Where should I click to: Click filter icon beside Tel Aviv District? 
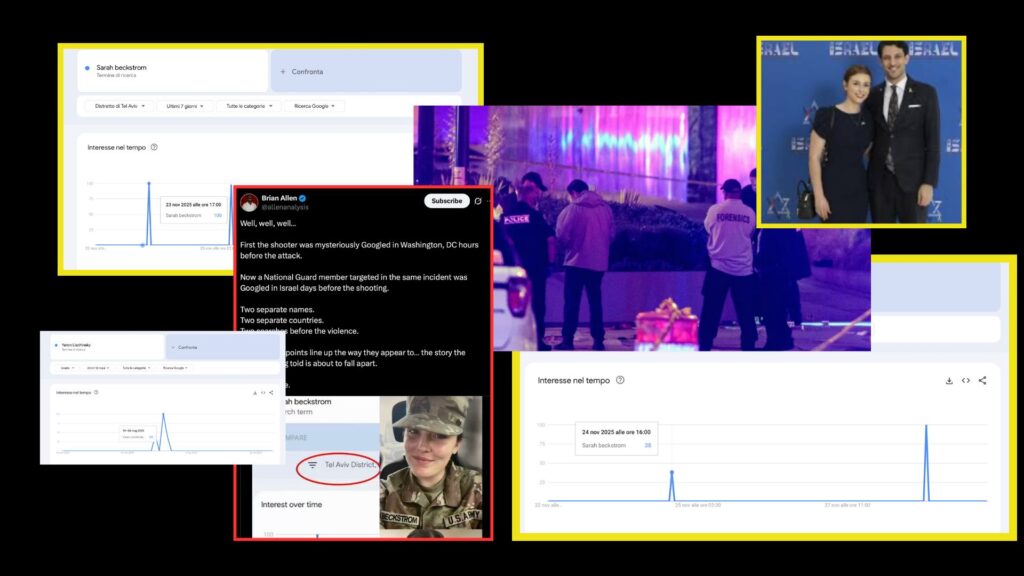pyautogui.click(x=312, y=465)
